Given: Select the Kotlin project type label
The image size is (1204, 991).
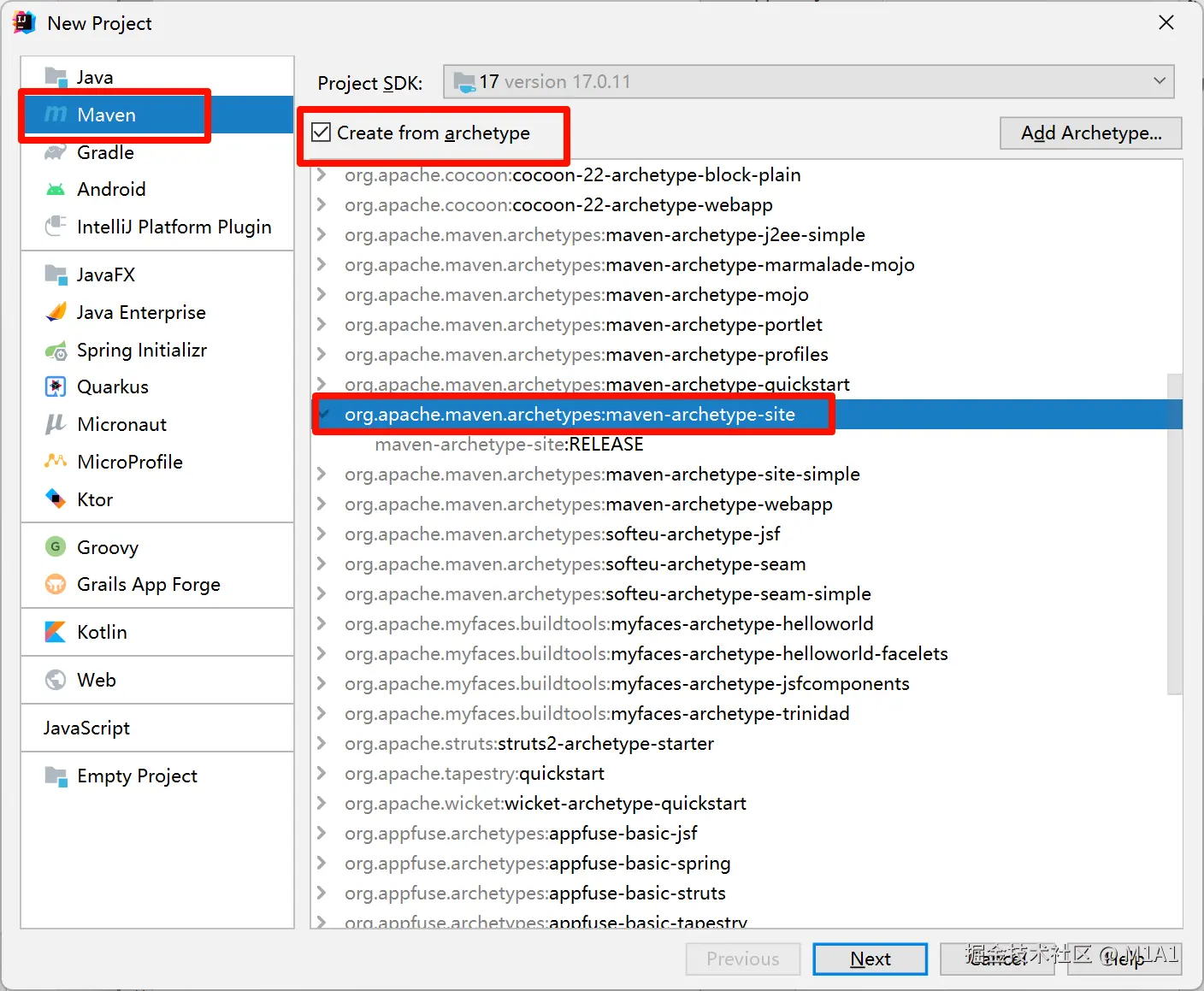Looking at the screenshot, I should [x=102, y=632].
